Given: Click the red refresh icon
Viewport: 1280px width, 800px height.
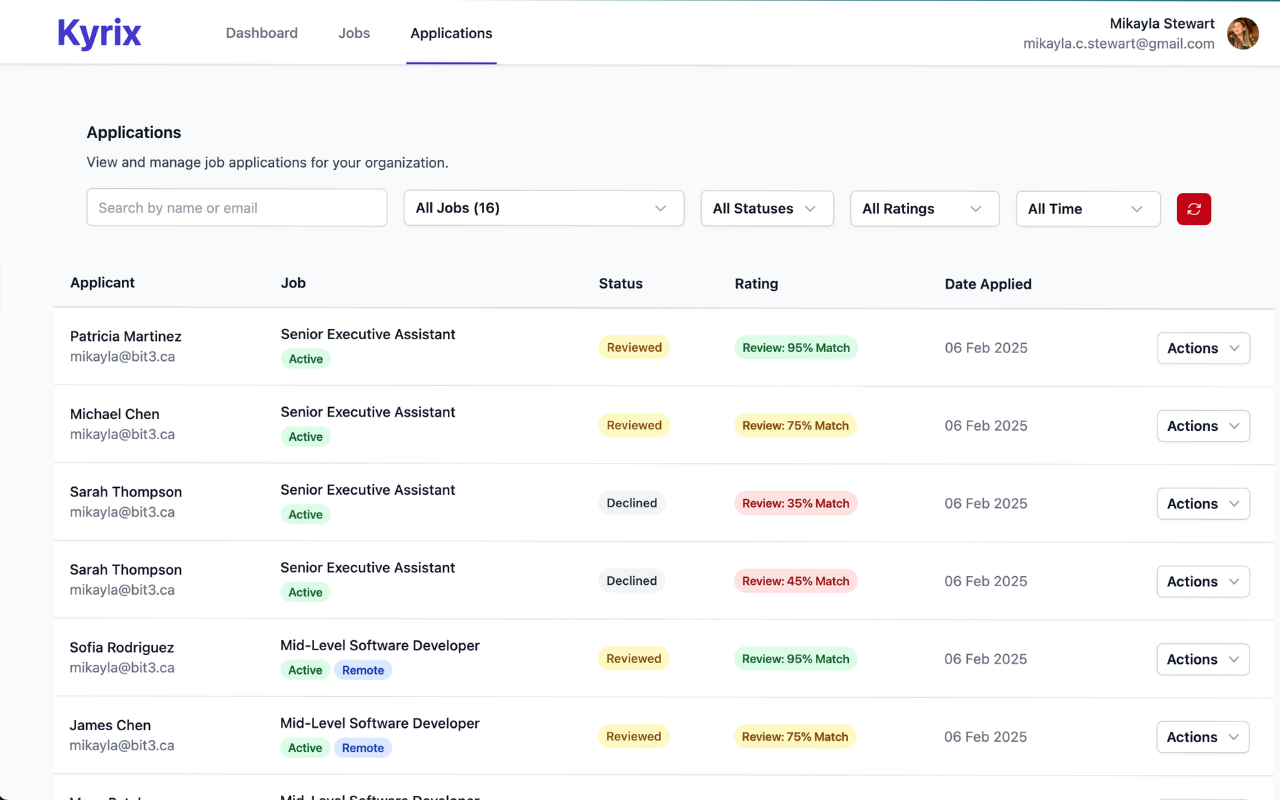Looking at the screenshot, I should pyautogui.click(x=1193, y=209).
